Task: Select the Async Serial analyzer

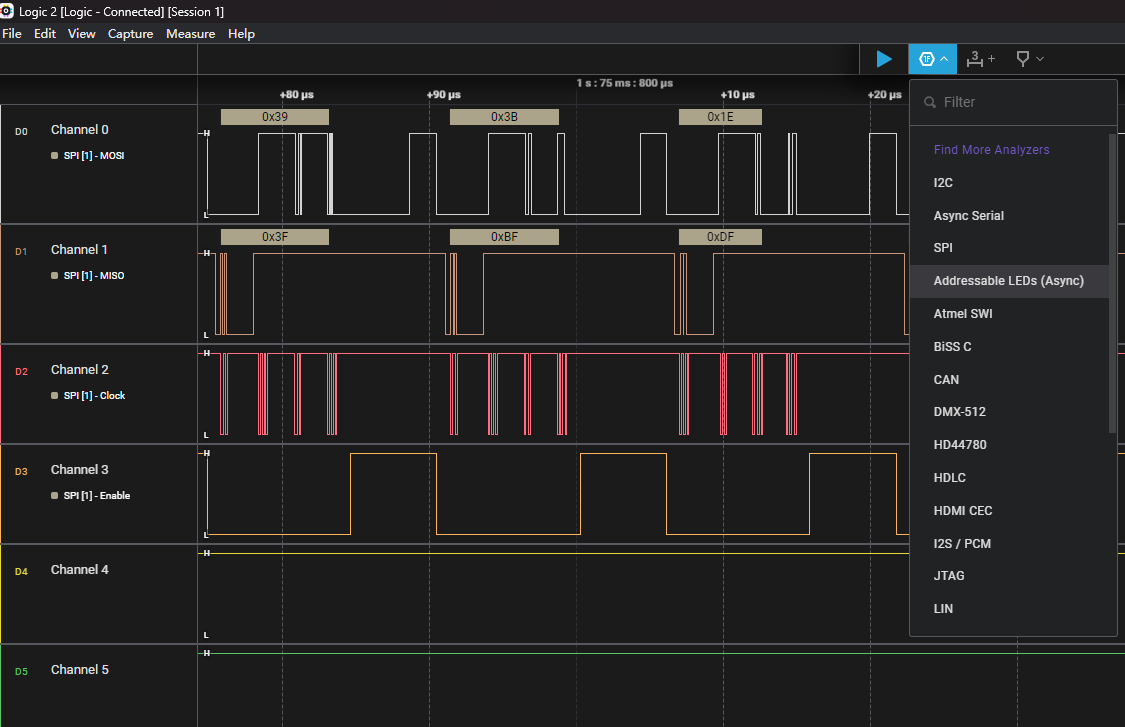Action: point(1009,215)
